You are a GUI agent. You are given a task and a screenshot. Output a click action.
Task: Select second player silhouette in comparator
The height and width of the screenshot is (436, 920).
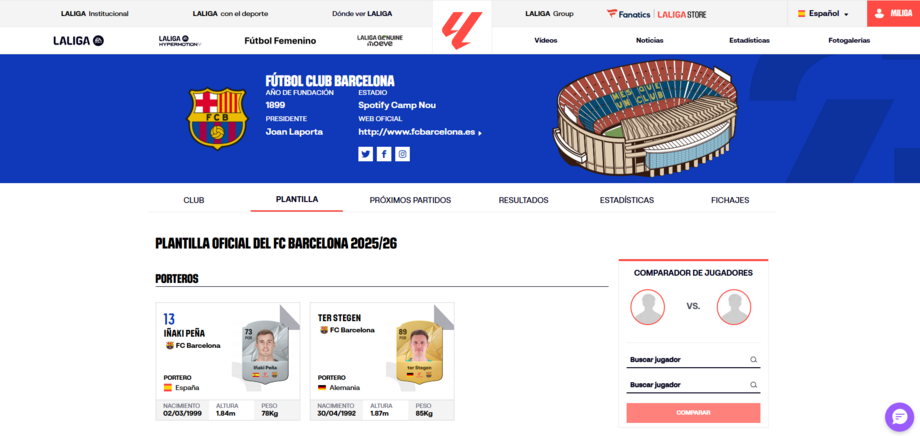(x=734, y=307)
